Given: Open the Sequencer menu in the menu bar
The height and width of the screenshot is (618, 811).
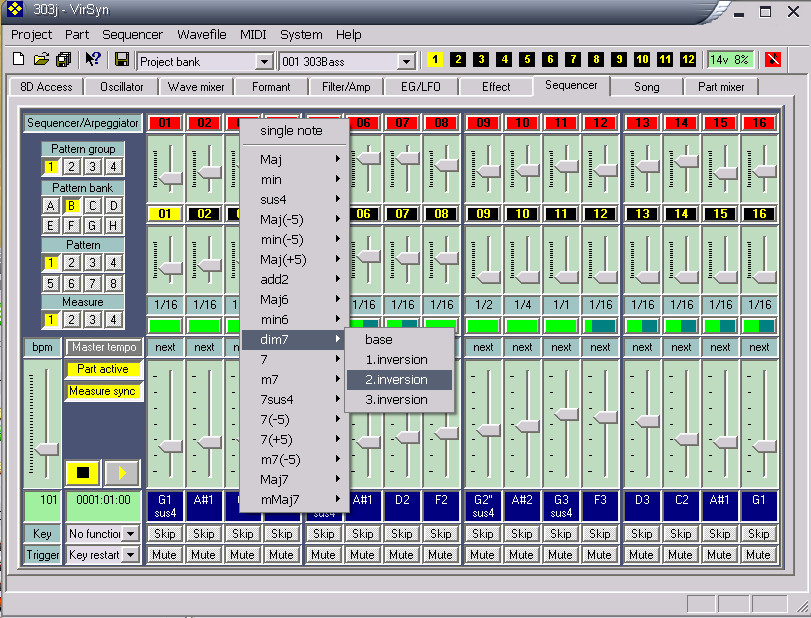Looking at the screenshot, I should coord(132,35).
